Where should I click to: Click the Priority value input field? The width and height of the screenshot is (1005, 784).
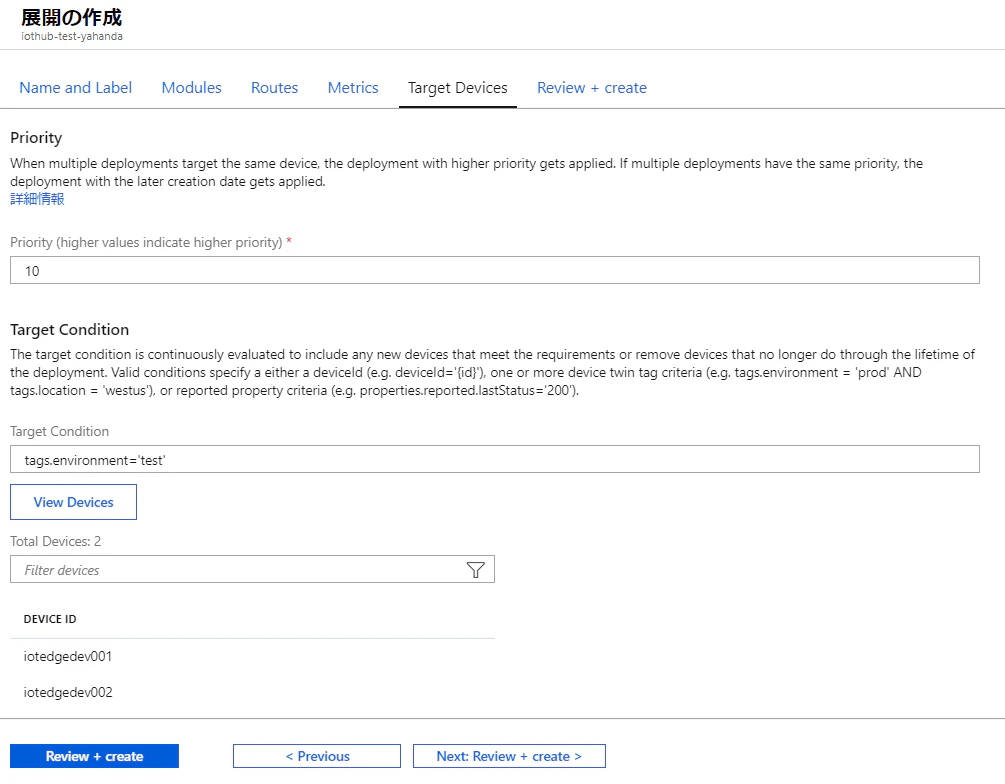pos(495,271)
